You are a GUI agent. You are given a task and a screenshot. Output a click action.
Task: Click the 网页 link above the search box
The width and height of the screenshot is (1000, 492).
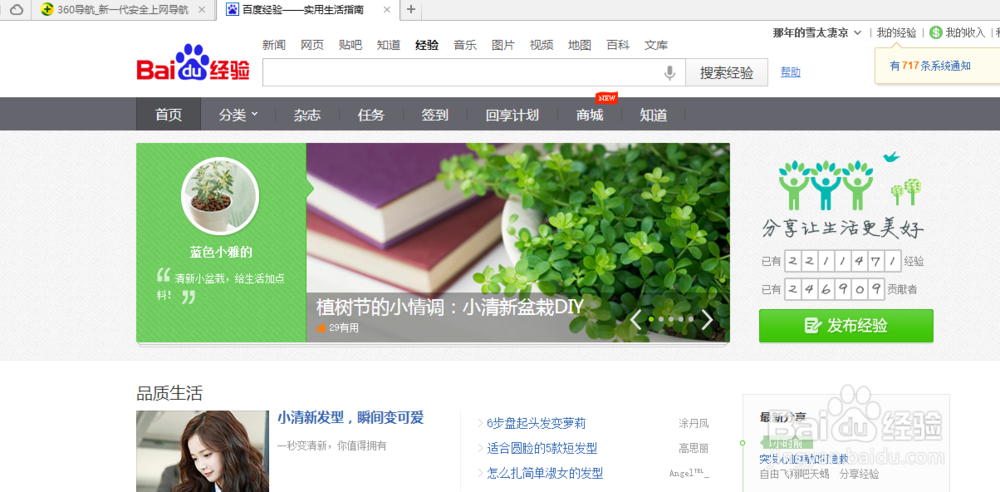pos(312,45)
